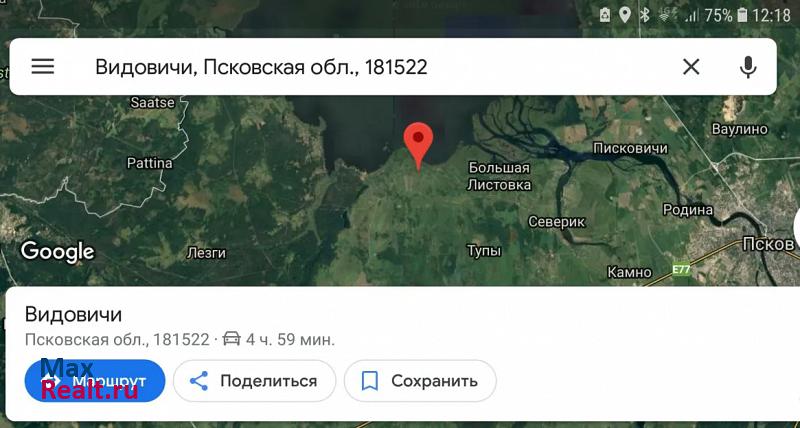Tap the Видовичи place title in card
This screenshot has height=428, width=800.
coord(73,314)
